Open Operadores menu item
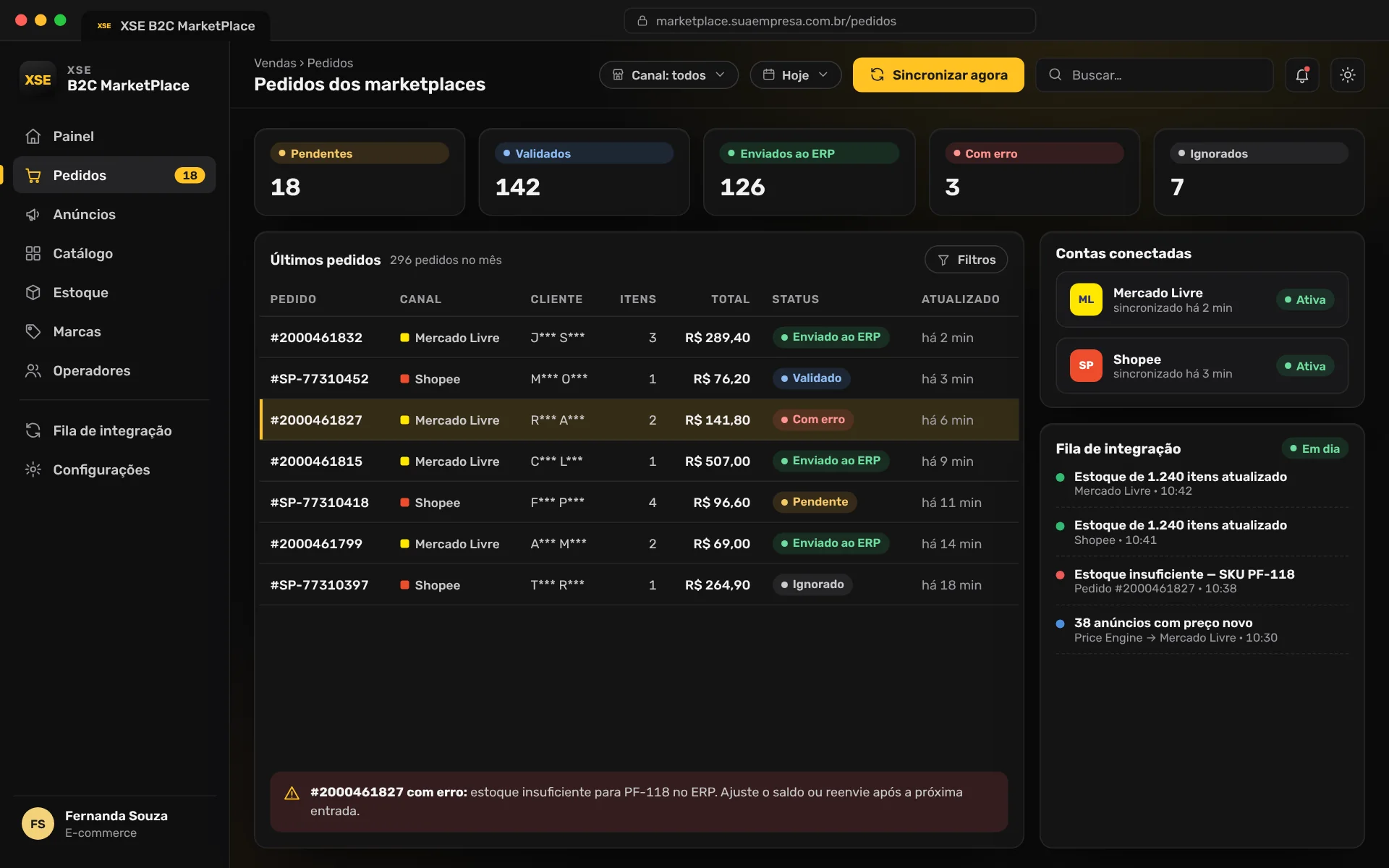The width and height of the screenshot is (1389, 868). [x=114, y=370]
